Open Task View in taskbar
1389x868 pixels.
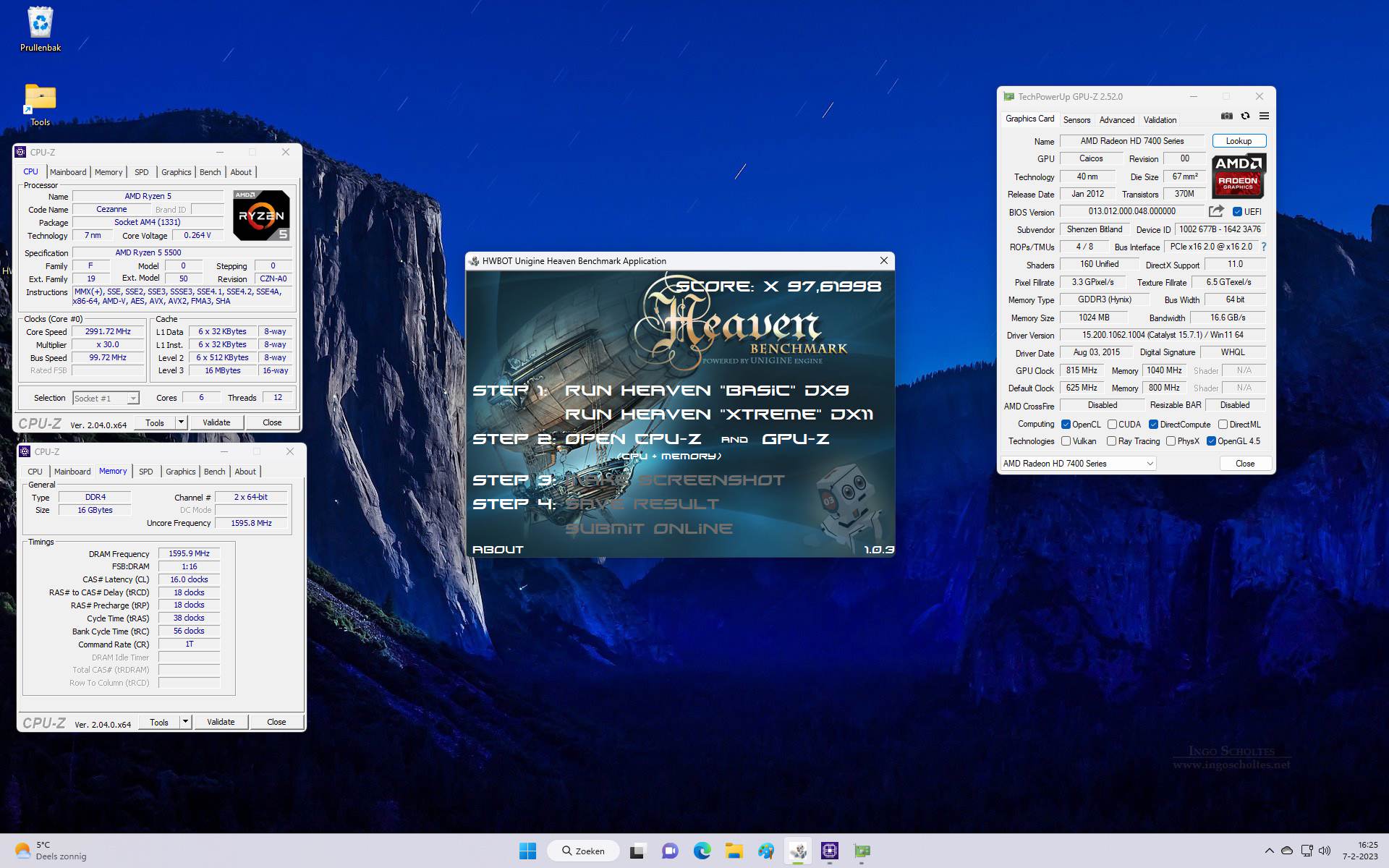[x=637, y=851]
